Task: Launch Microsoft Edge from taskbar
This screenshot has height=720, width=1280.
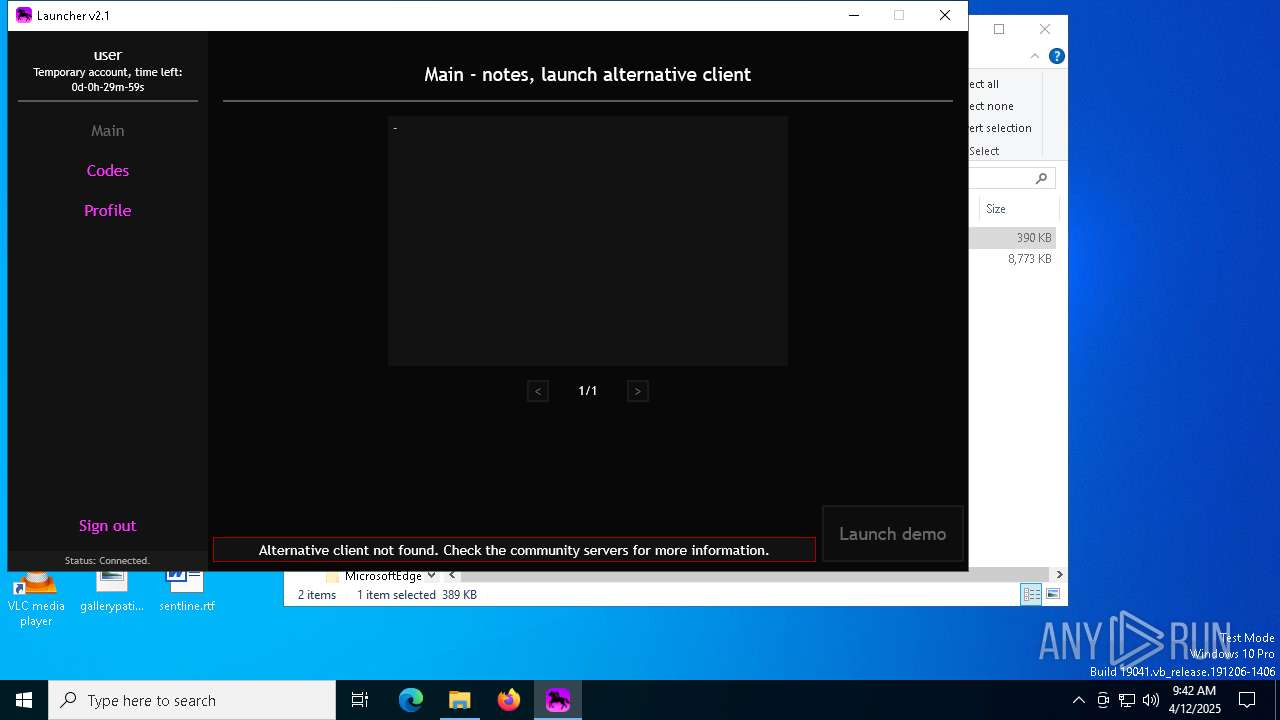Action: coord(411,700)
